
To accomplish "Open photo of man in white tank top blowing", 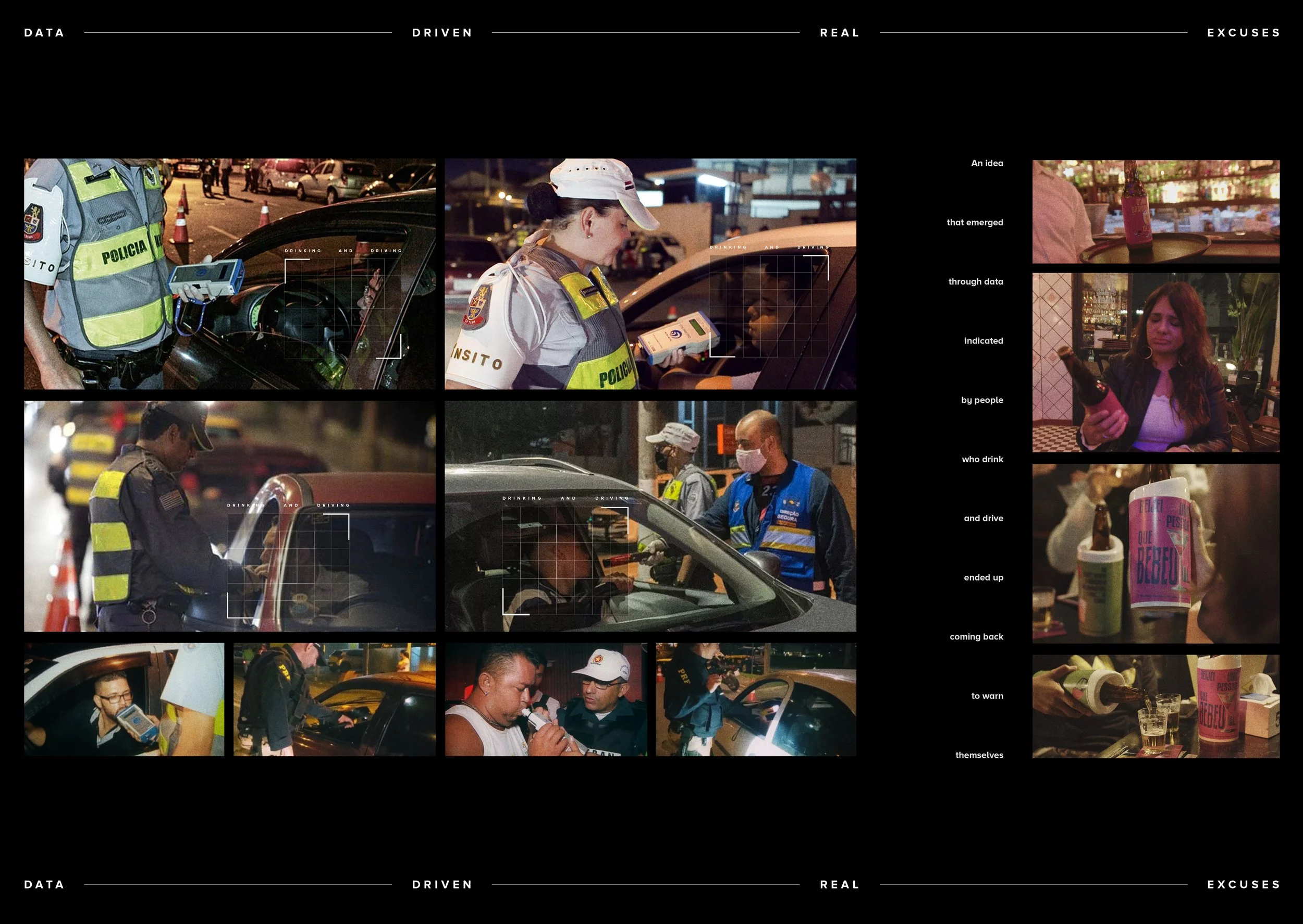I will 546,699.
